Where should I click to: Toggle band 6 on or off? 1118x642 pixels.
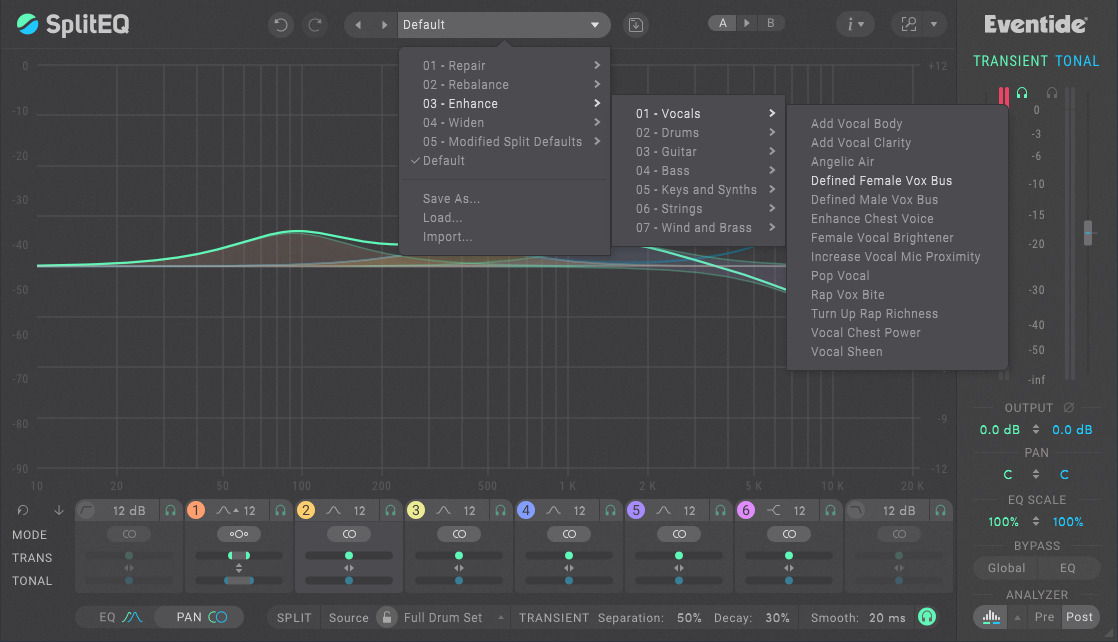coord(746,510)
